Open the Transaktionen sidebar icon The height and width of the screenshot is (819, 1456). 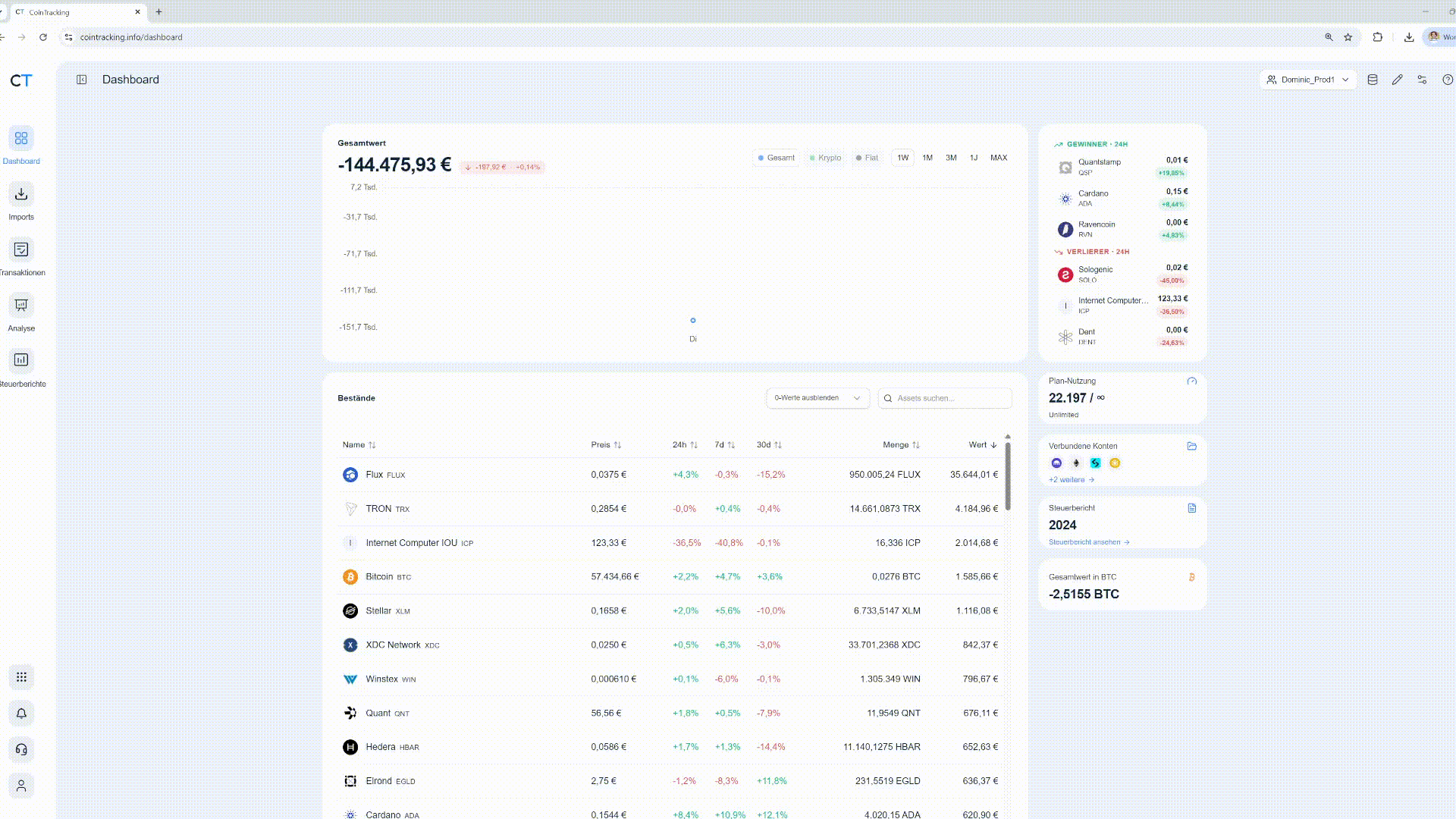21,249
